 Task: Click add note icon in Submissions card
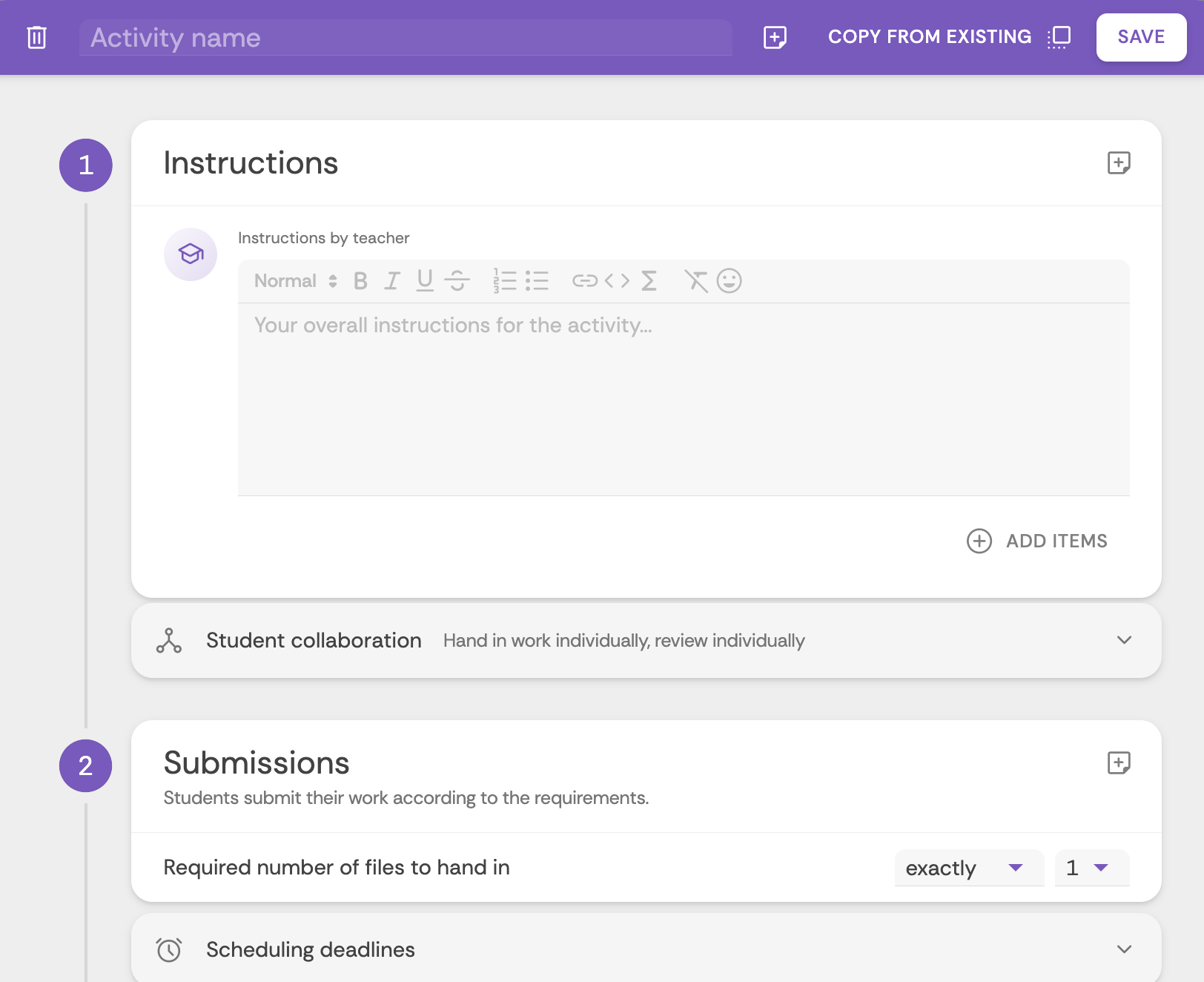pos(1118,762)
